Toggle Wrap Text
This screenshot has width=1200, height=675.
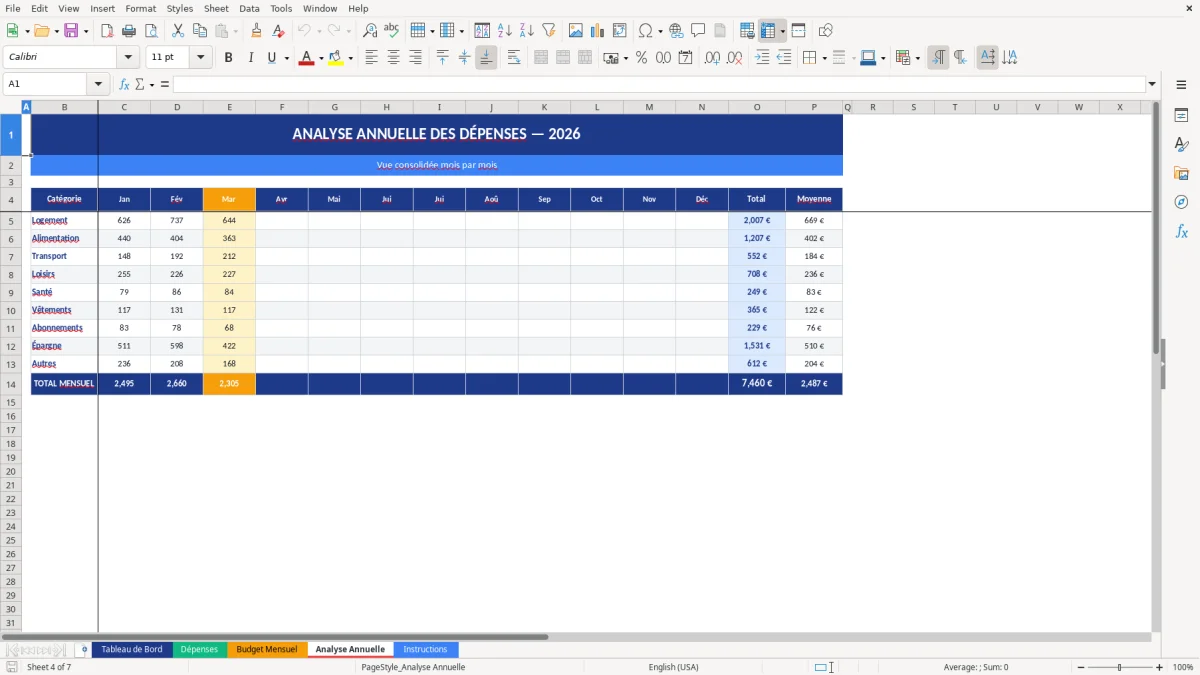pyautogui.click(x=514, y=58)
